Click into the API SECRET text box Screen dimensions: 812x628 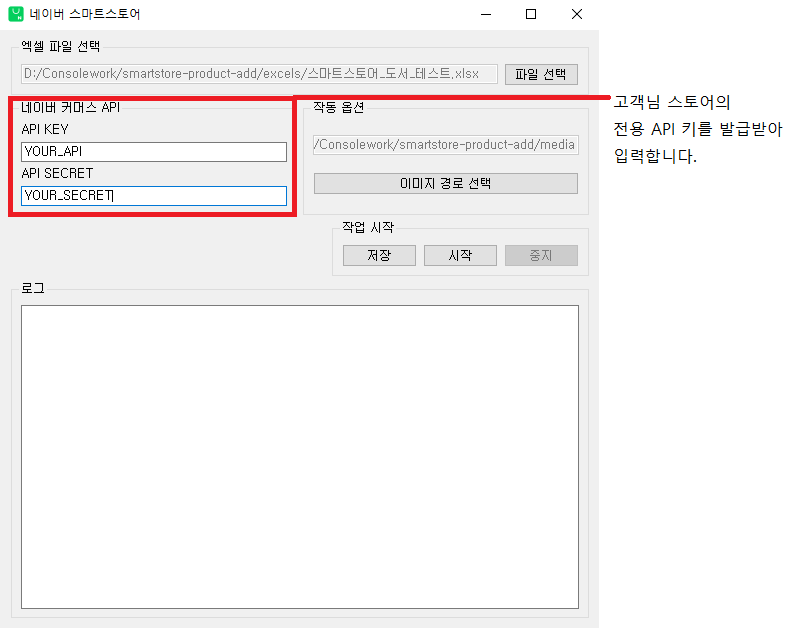(x=153, y=196)
